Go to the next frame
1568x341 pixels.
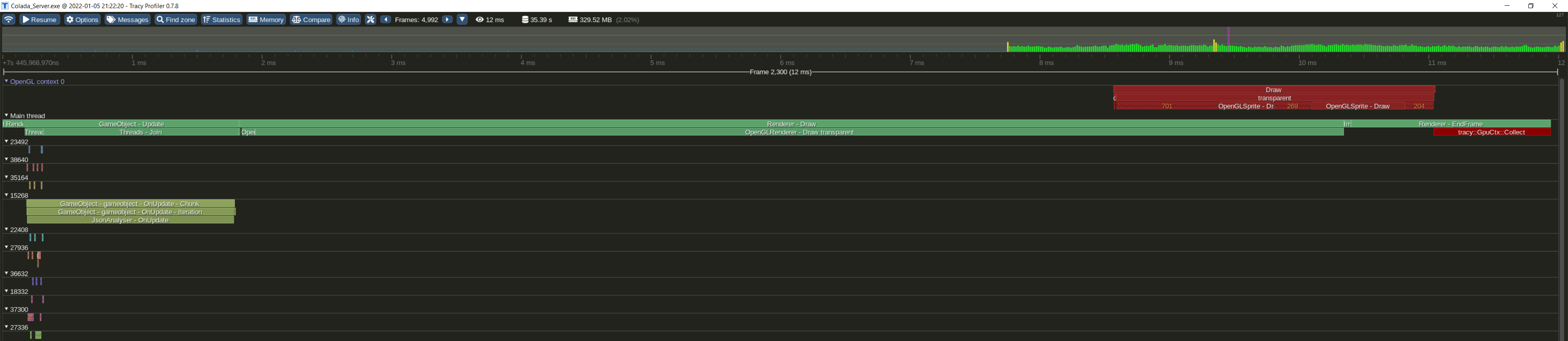448,20
